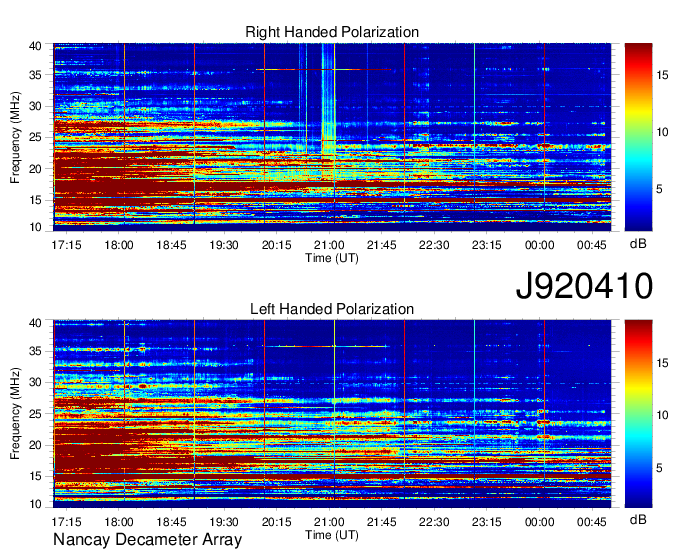Click the bottom plot's Time (UT) axis label

(332, 535)
